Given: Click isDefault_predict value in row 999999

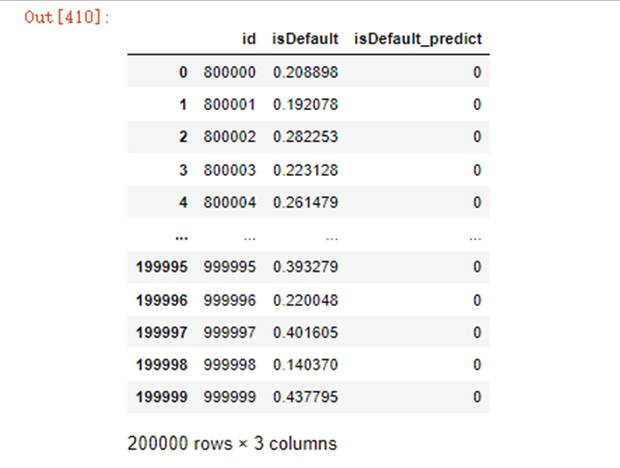Looking at the screenshot, I should 477,397.
